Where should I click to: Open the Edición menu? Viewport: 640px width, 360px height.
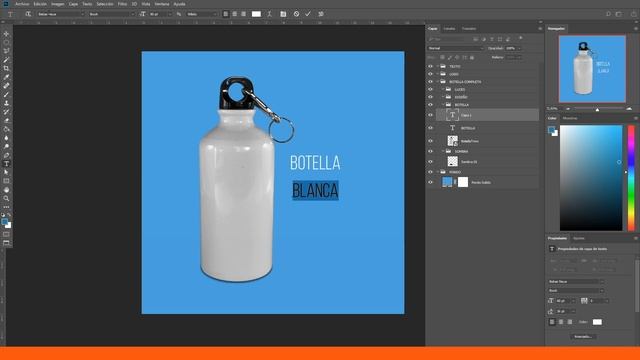tap(40, 4)
